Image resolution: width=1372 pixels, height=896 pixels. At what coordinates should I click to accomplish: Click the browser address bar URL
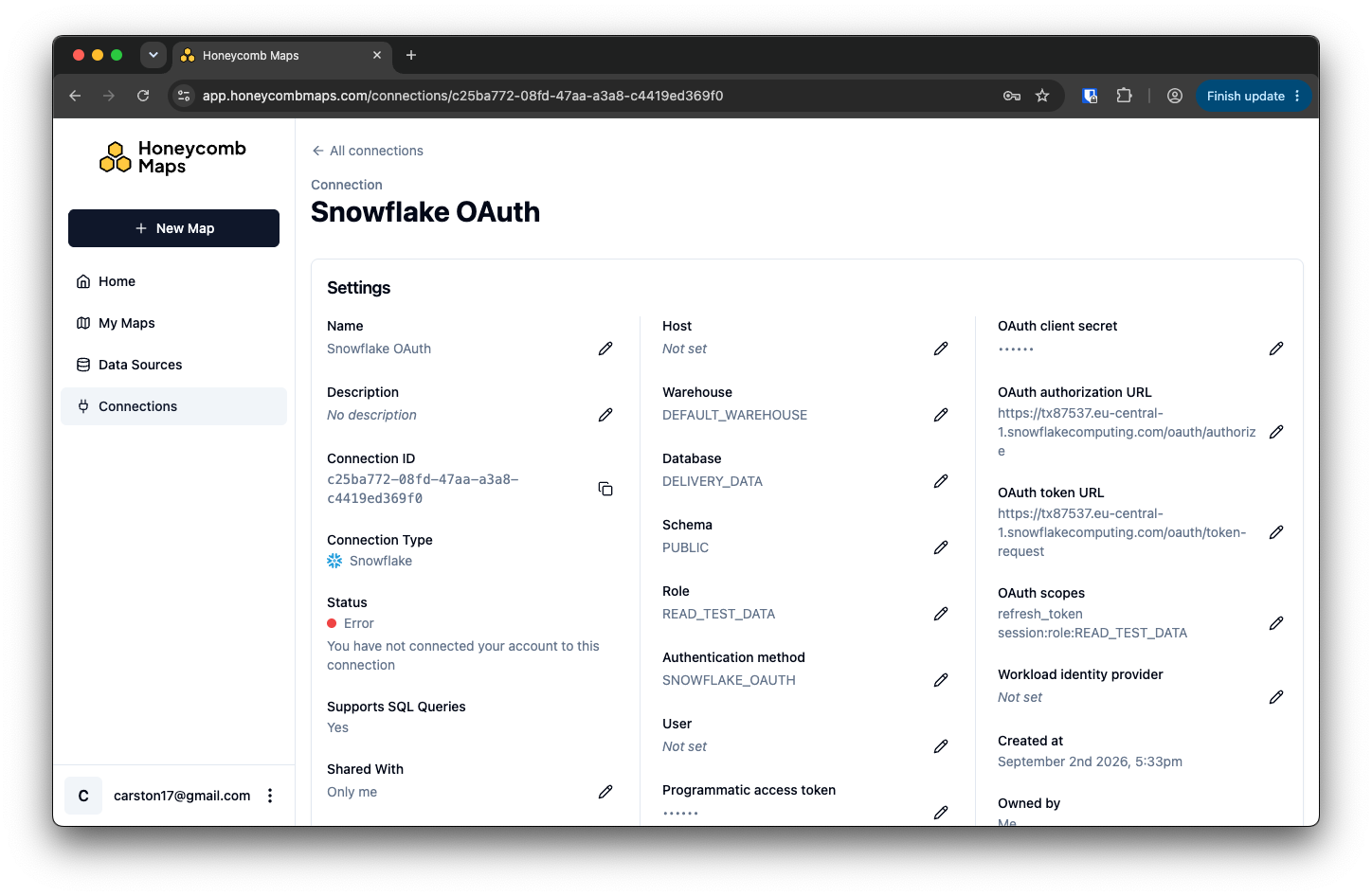click(x=463, y=96)
